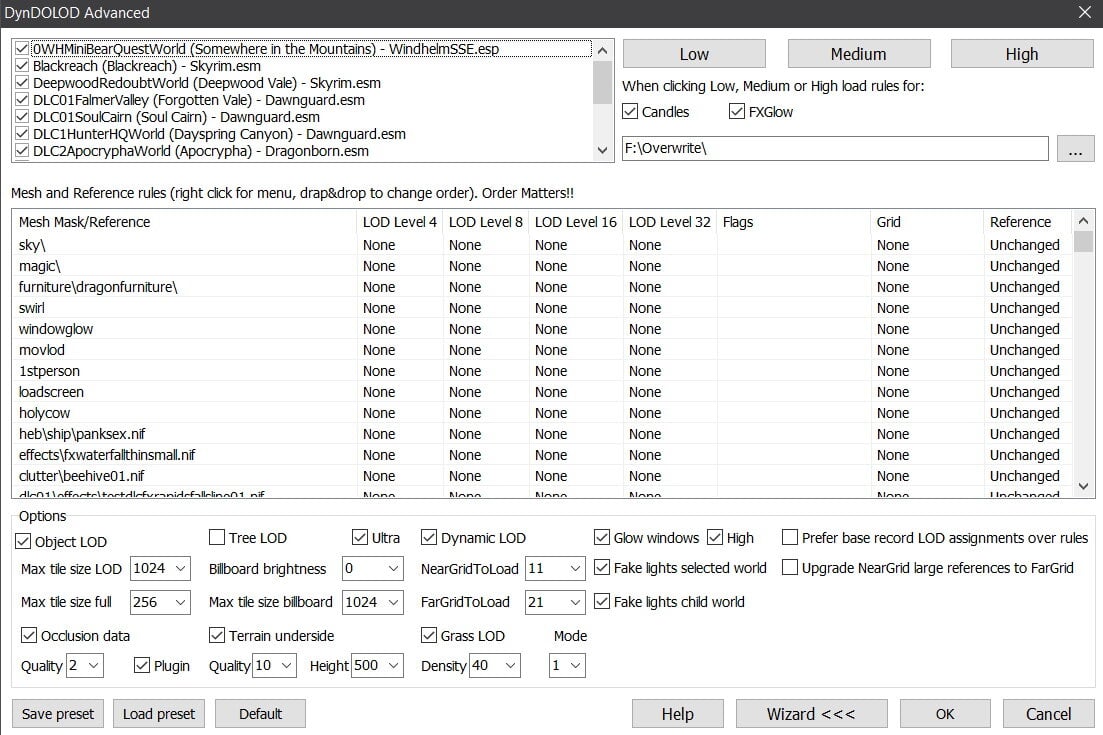
Task: Switch back with Wizard <<< button
Action: coord(811,714)
